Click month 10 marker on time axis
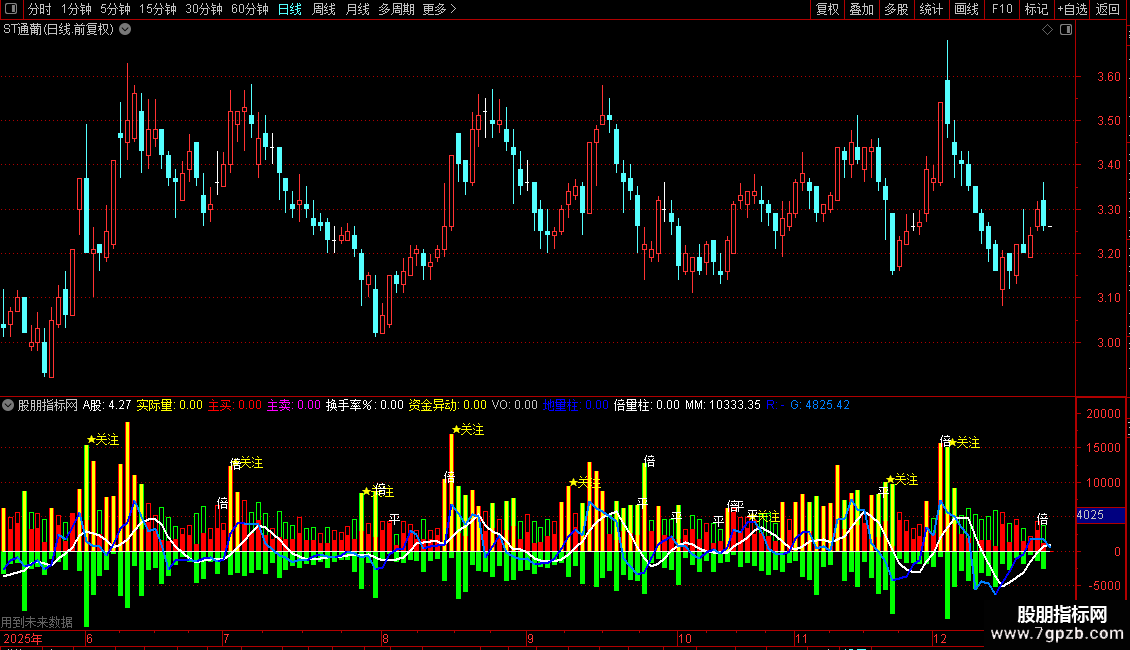This screenshot has width=1130, height=650. tap(685, 638)
